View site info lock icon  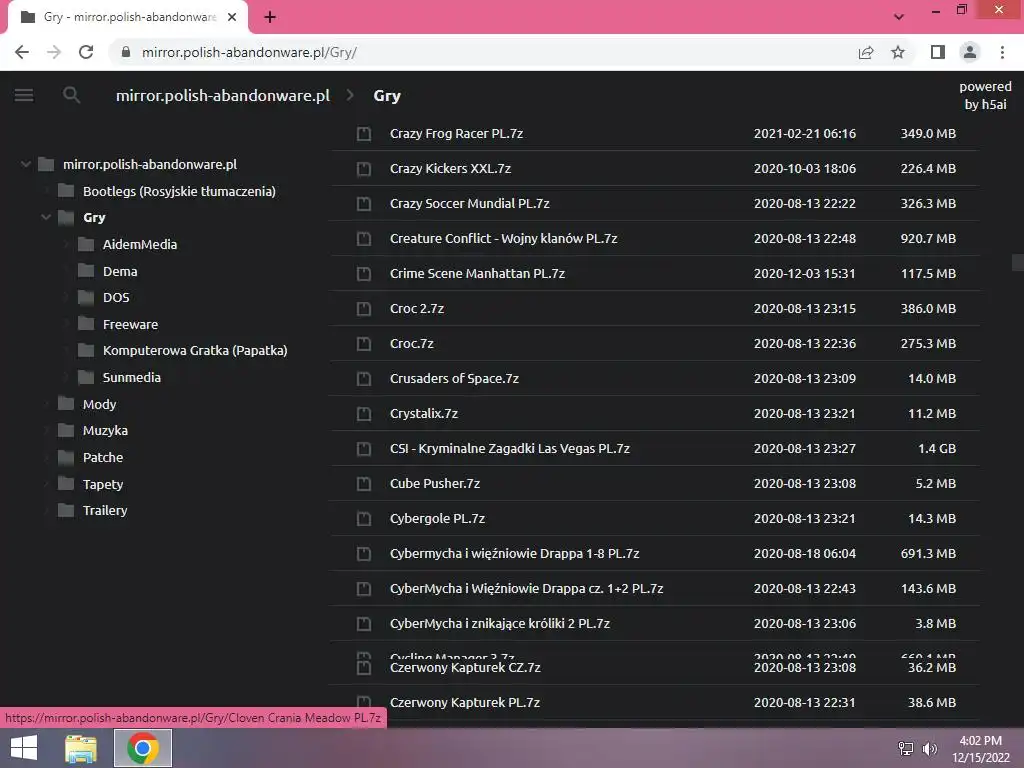click(x=126, y=52)
